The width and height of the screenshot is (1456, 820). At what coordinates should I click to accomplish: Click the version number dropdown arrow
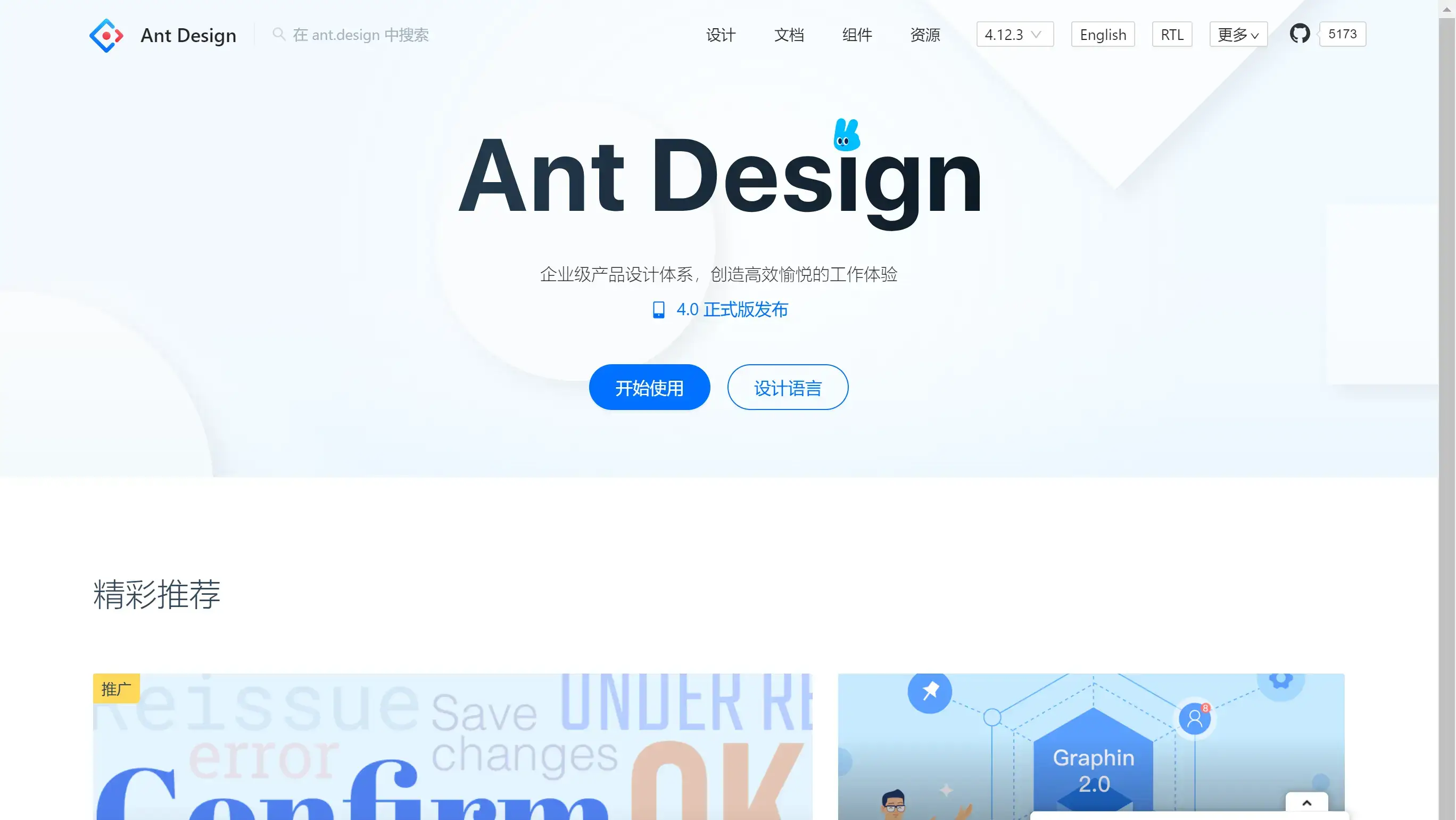[1039, 34]
